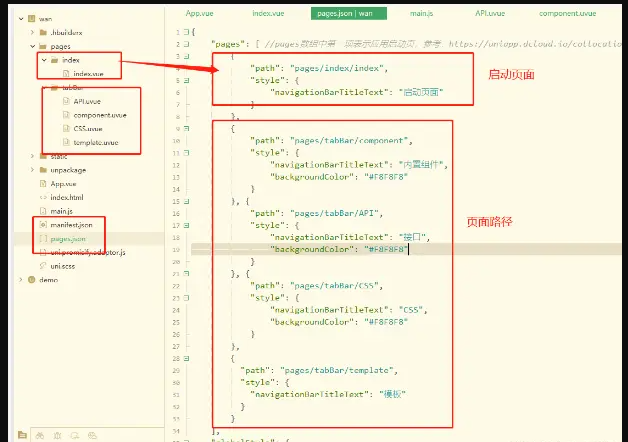
Task: Click the bug debug icon in bottom bar
Action: [57, 436]
